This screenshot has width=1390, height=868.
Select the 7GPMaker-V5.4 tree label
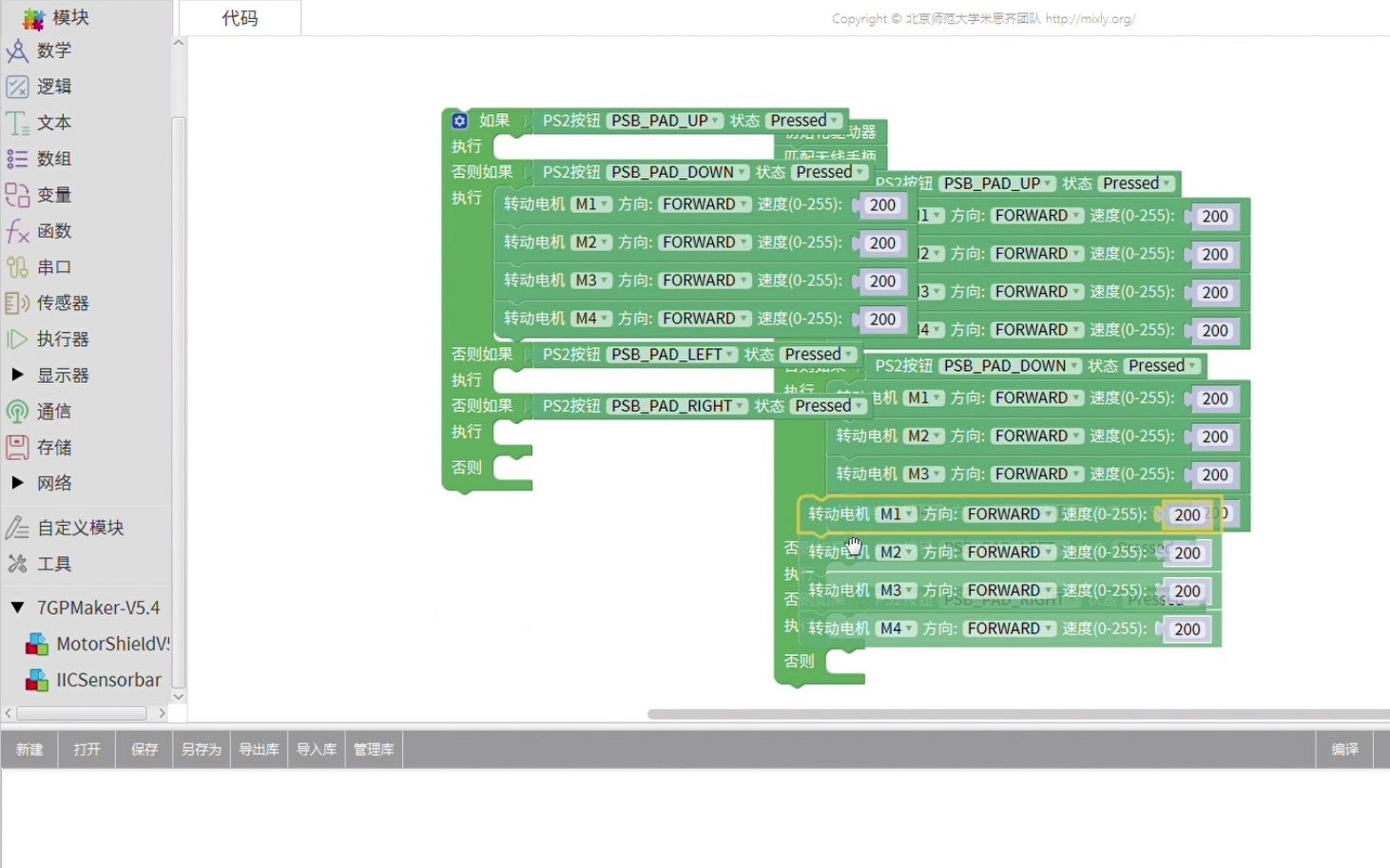(99, 608)
